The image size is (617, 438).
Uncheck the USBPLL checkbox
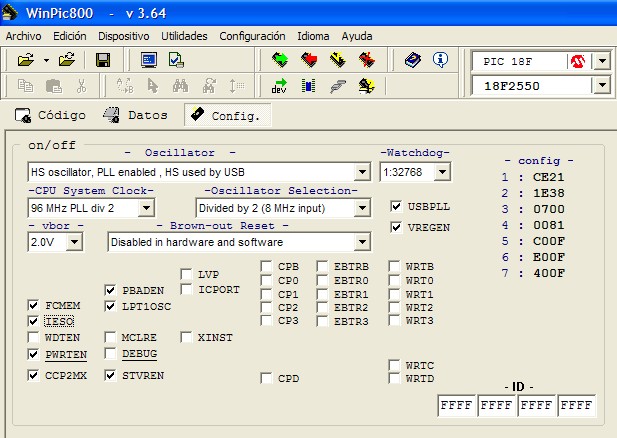coord(396,207)
